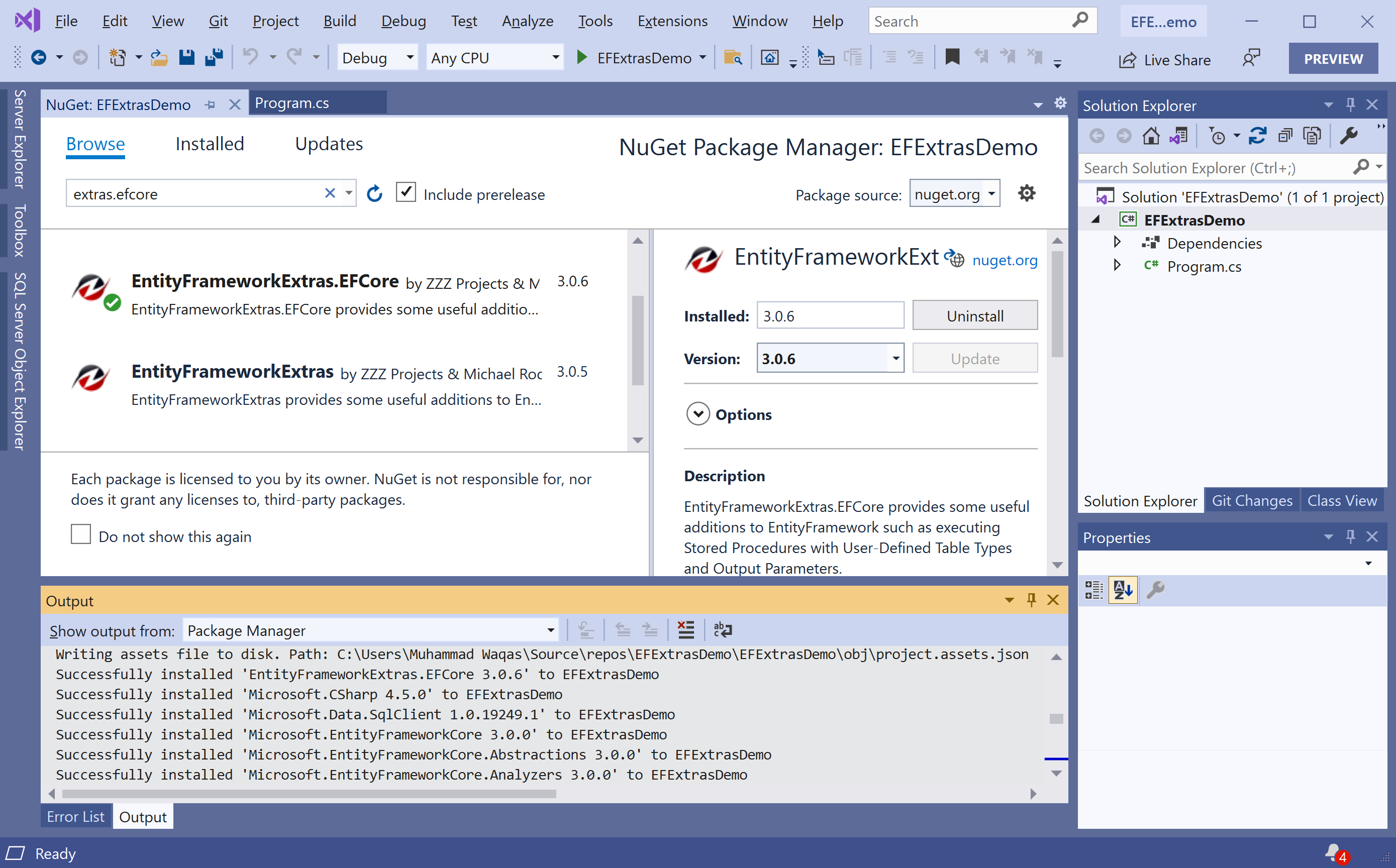Click the bookmark toolbar icon
The image size is (1396, 868).
[952, 57]
